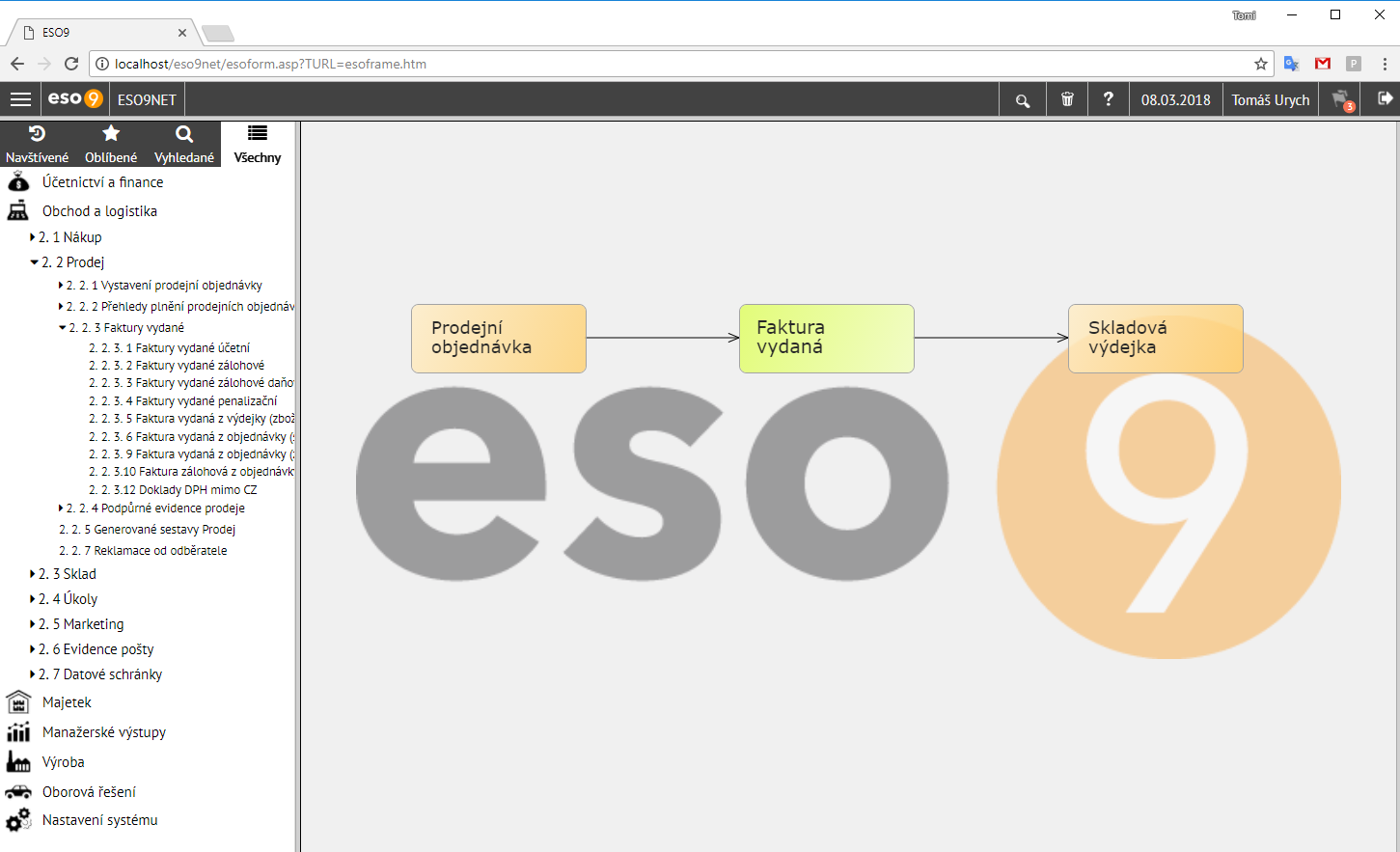Screen dimensions: 1400x852
Task: Expand the 2.5 Marketing tree node
Action: [x=33, y=624]
